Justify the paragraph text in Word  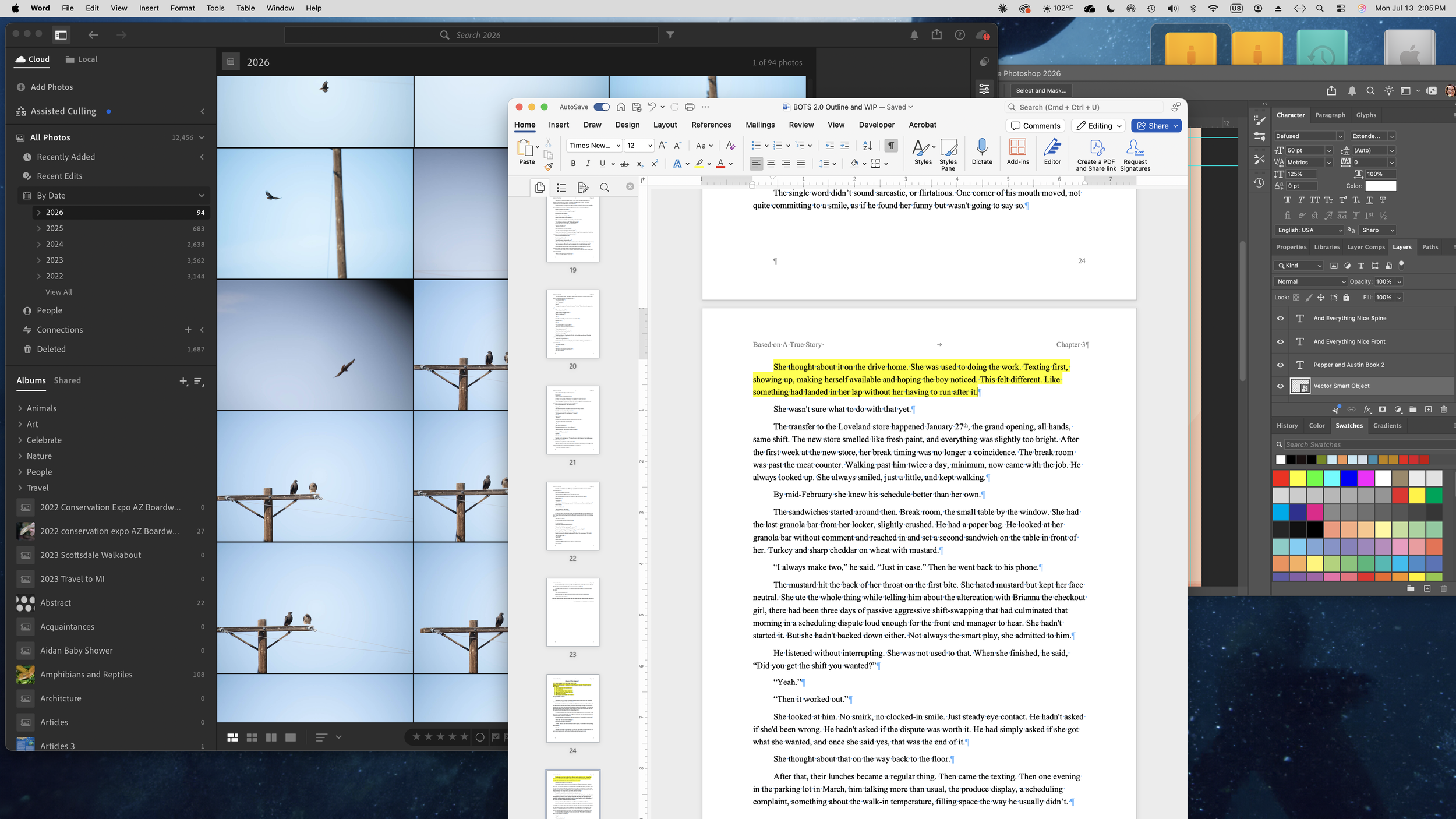[801, 164]
